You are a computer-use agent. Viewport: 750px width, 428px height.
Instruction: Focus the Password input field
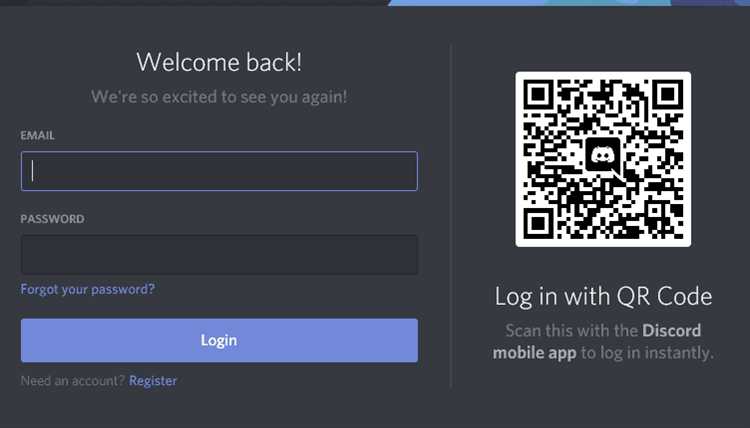(219, 254)
